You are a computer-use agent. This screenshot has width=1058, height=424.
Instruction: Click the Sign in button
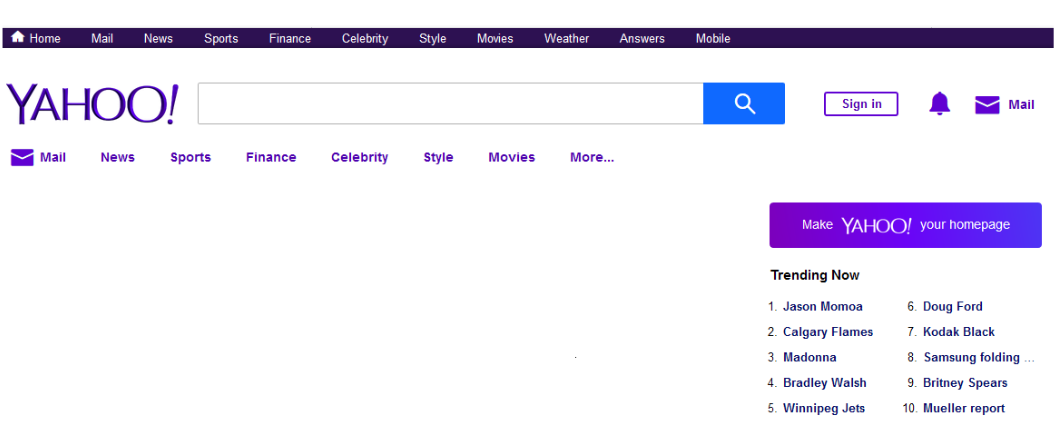pos(861,104)
